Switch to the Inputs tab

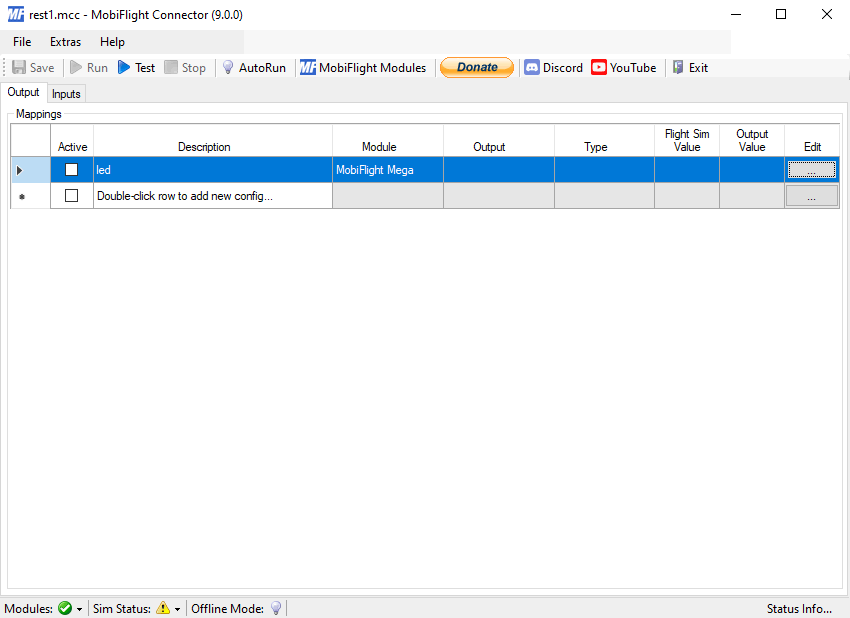click(66, 94)
